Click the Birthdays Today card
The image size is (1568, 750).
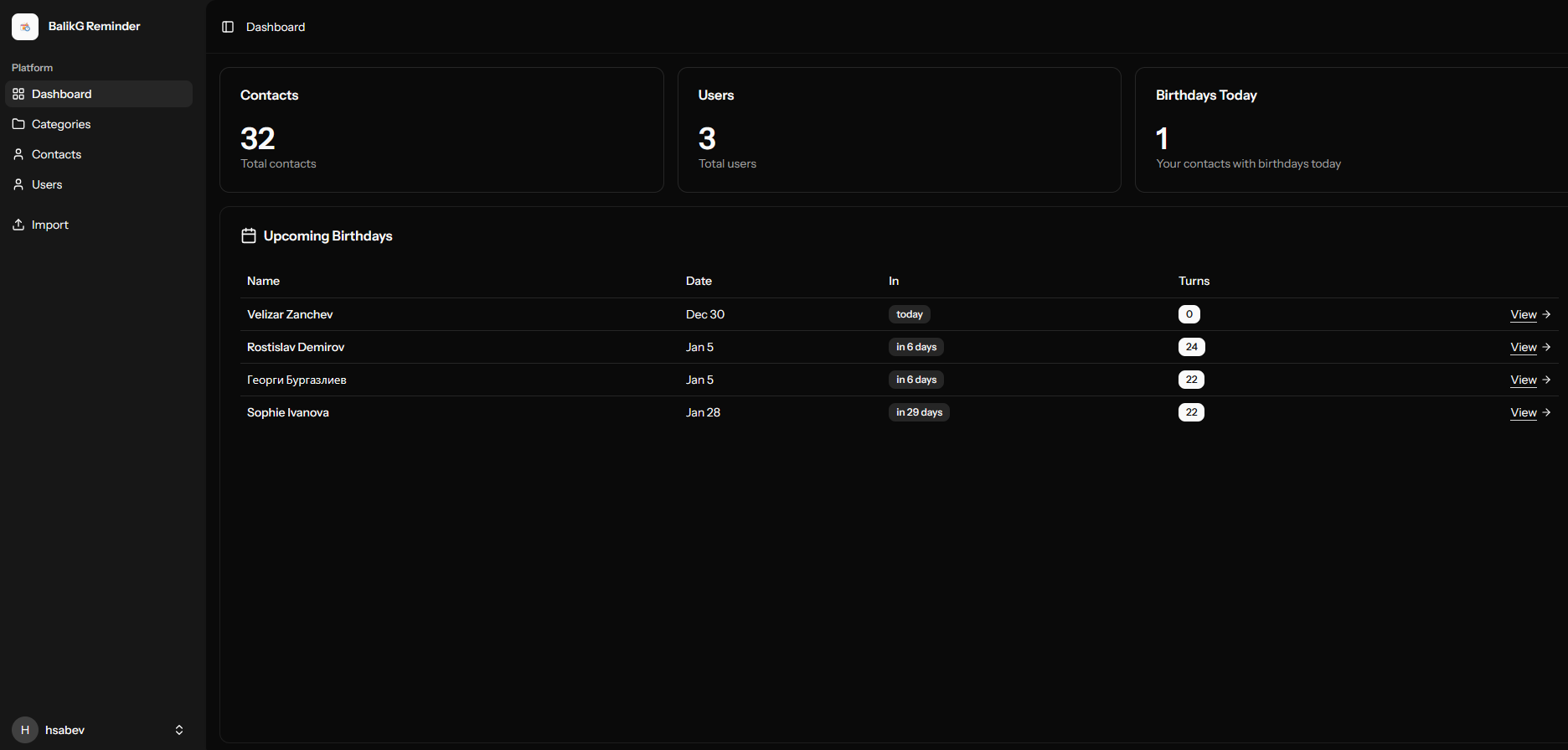pyautogui.click(x=1350, y=130)
